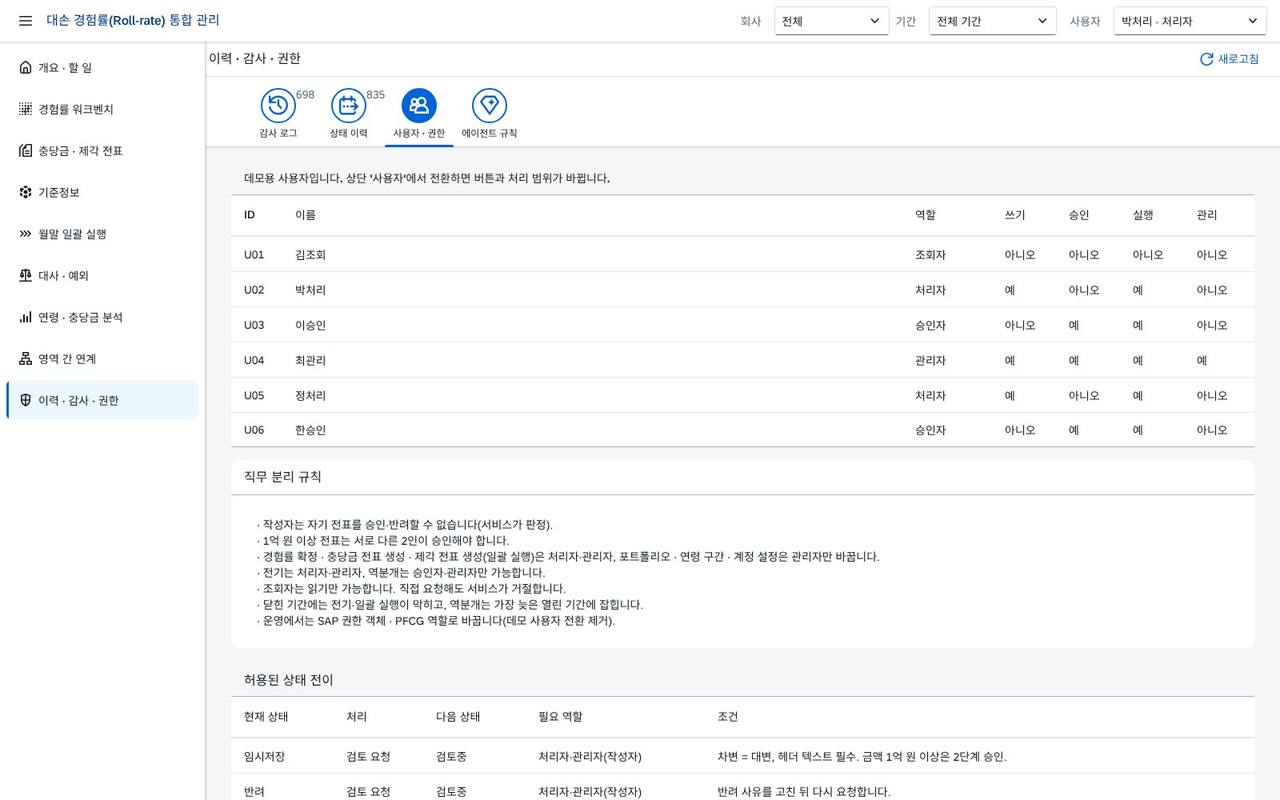Click the 새로고침 button label
1280x800 pixels.
tap(1238, 59)
